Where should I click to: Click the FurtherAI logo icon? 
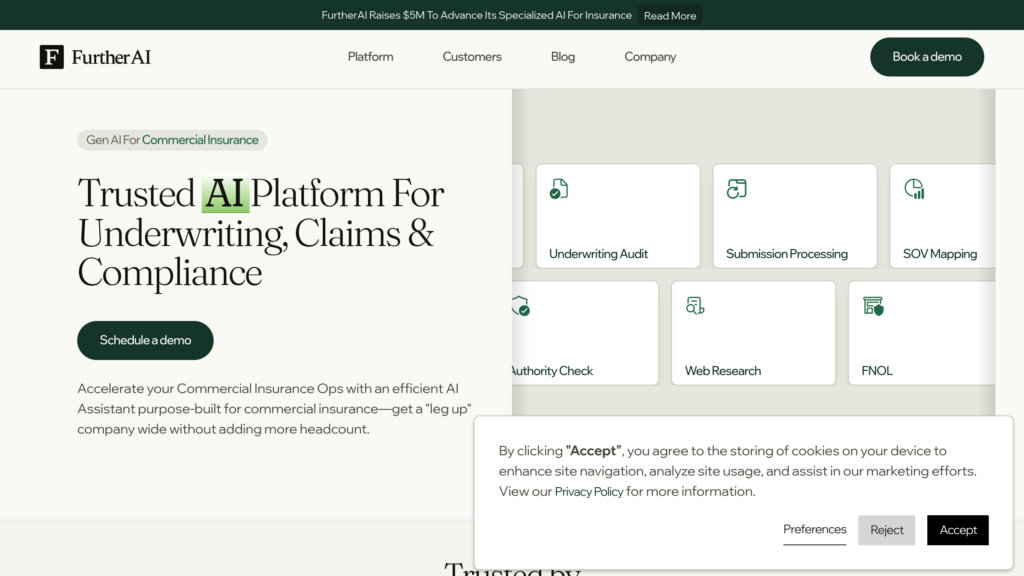pos(52,57)
